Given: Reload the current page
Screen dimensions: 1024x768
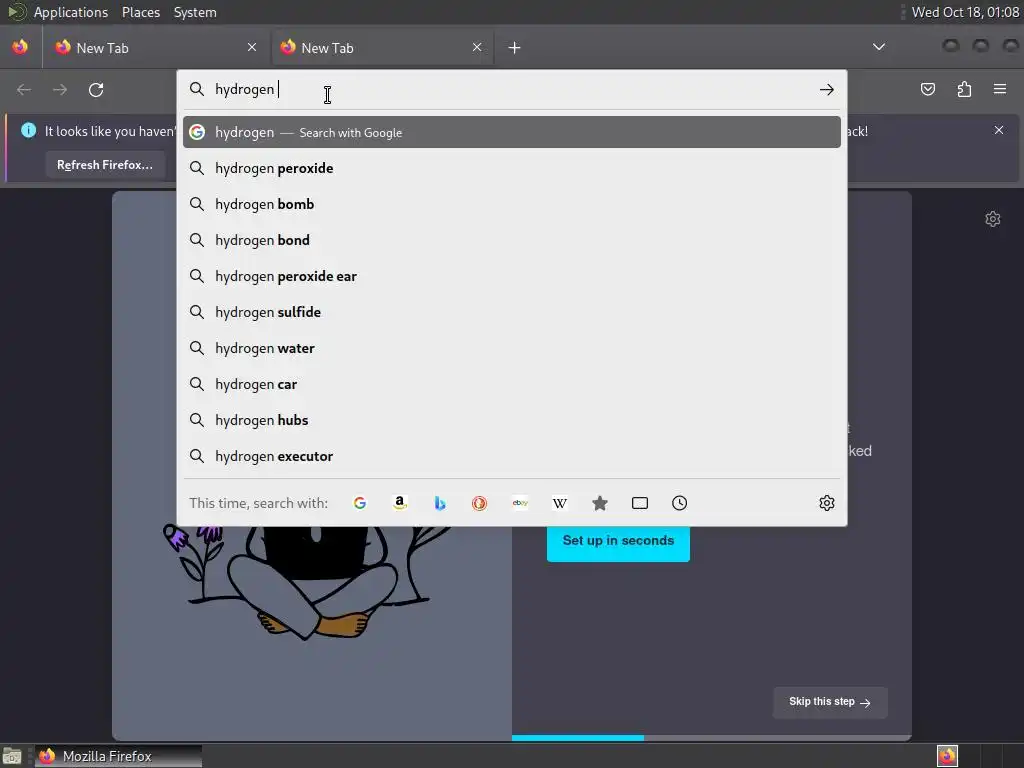Looking at the screenshot, I should pos(96,89).
